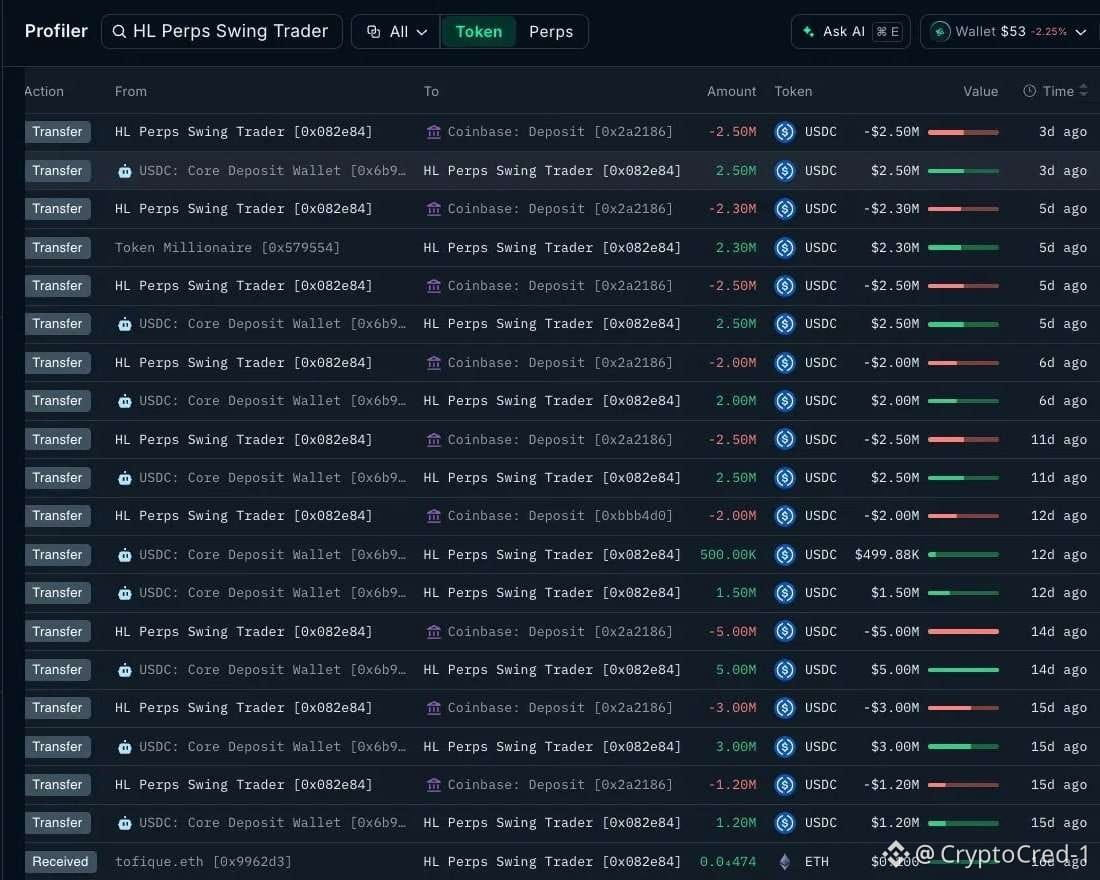
Task: Sort transactions by Time column
Action: [x=1057, y=91]
